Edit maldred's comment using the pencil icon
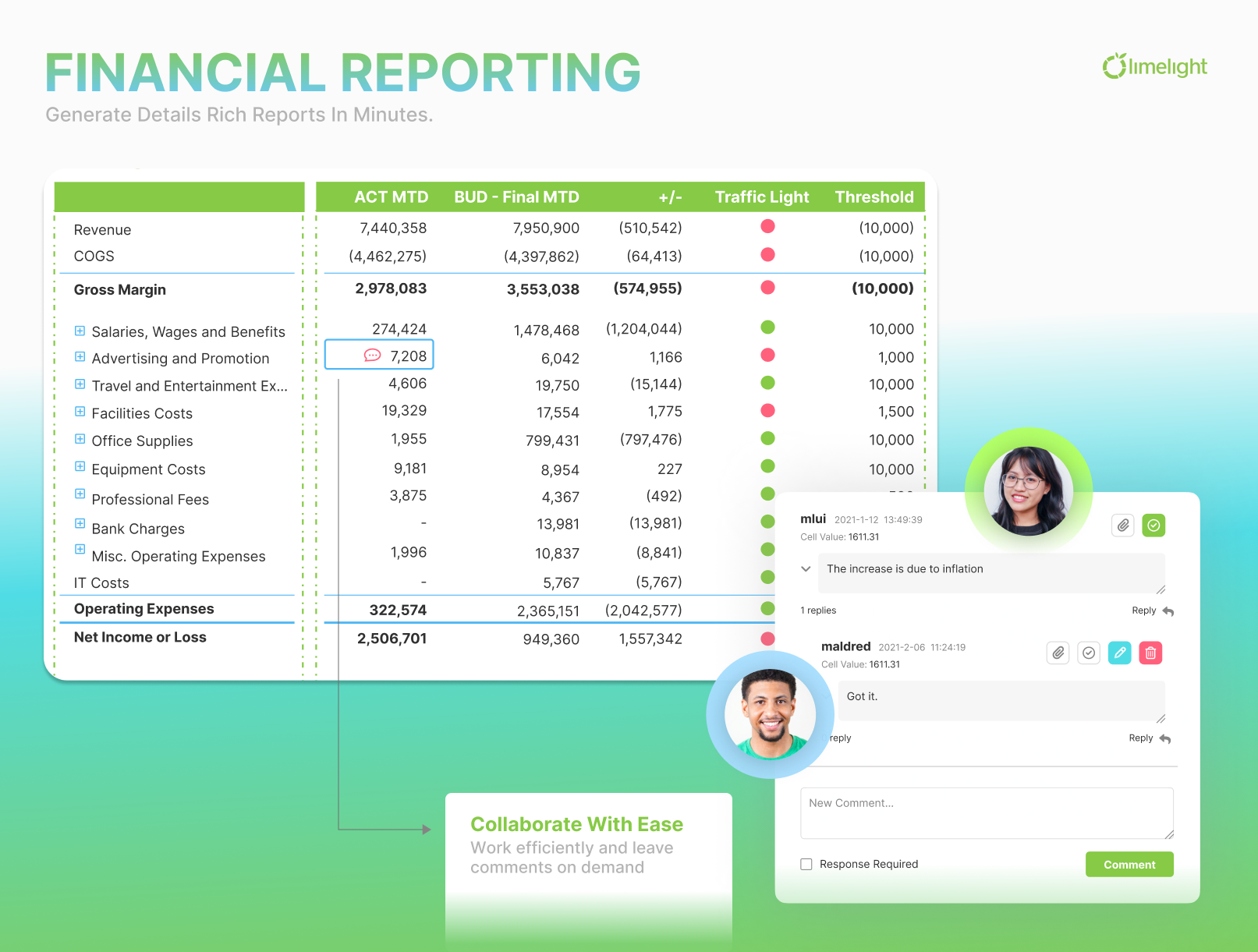Screen dimensions: 1258x952 1120,653
